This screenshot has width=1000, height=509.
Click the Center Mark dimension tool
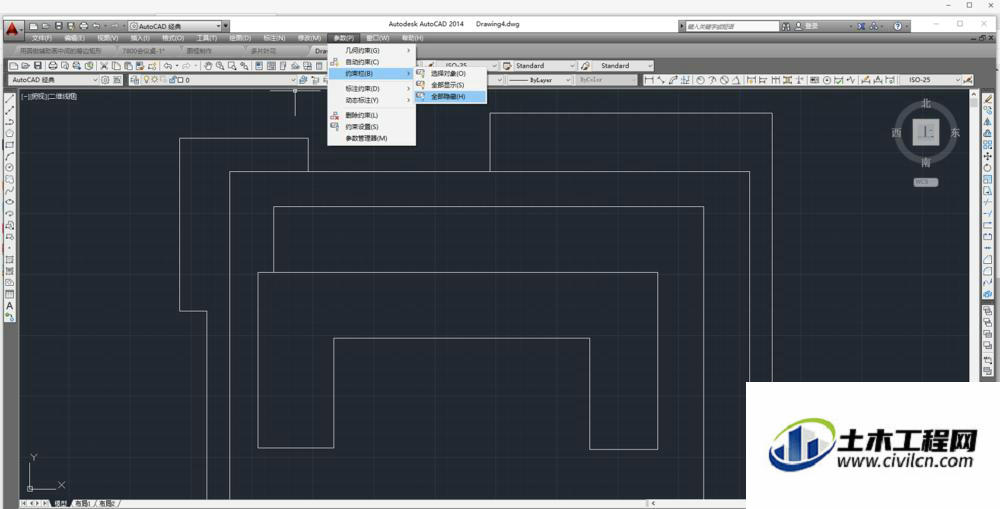pos(827,80)
